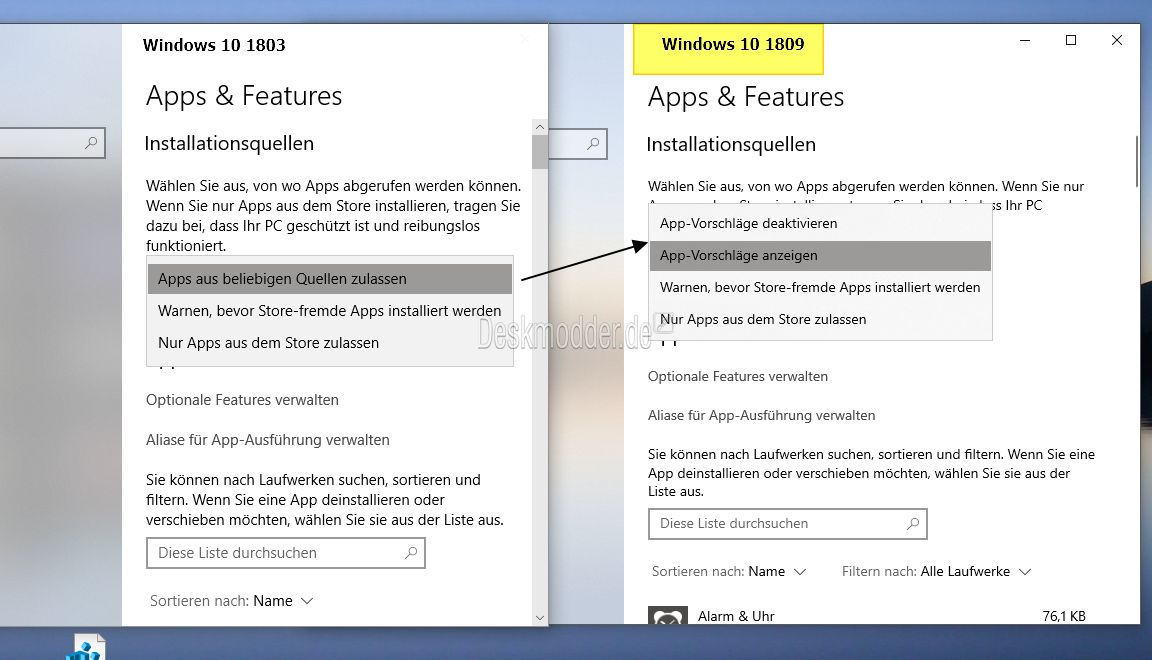Viewport: 1152px width, 660px height.
Task: Click the magnifier in the left-edge search box
Action: (x=91, y=142)
